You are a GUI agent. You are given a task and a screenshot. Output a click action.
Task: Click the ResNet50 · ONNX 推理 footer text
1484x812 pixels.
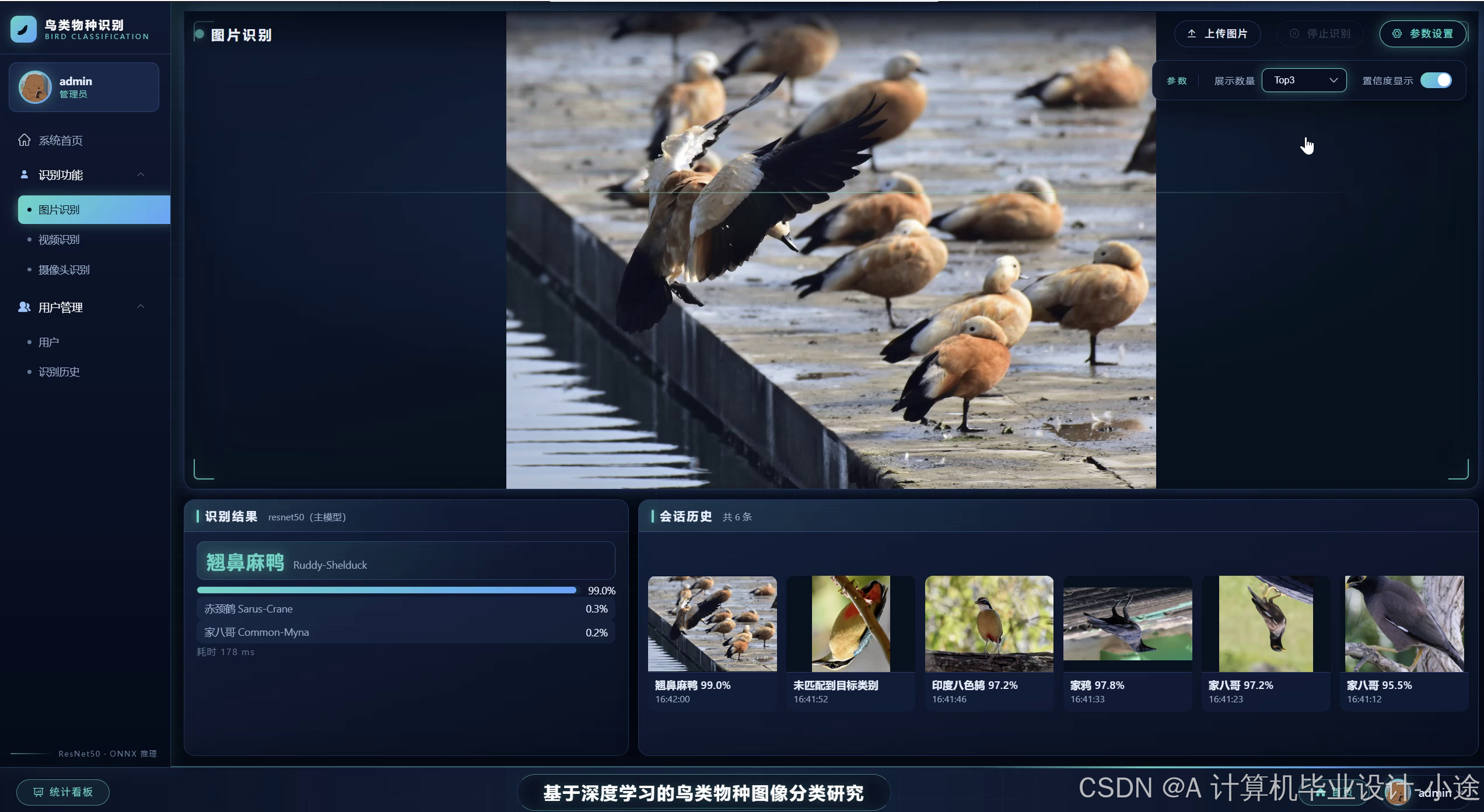click(108, 754)
